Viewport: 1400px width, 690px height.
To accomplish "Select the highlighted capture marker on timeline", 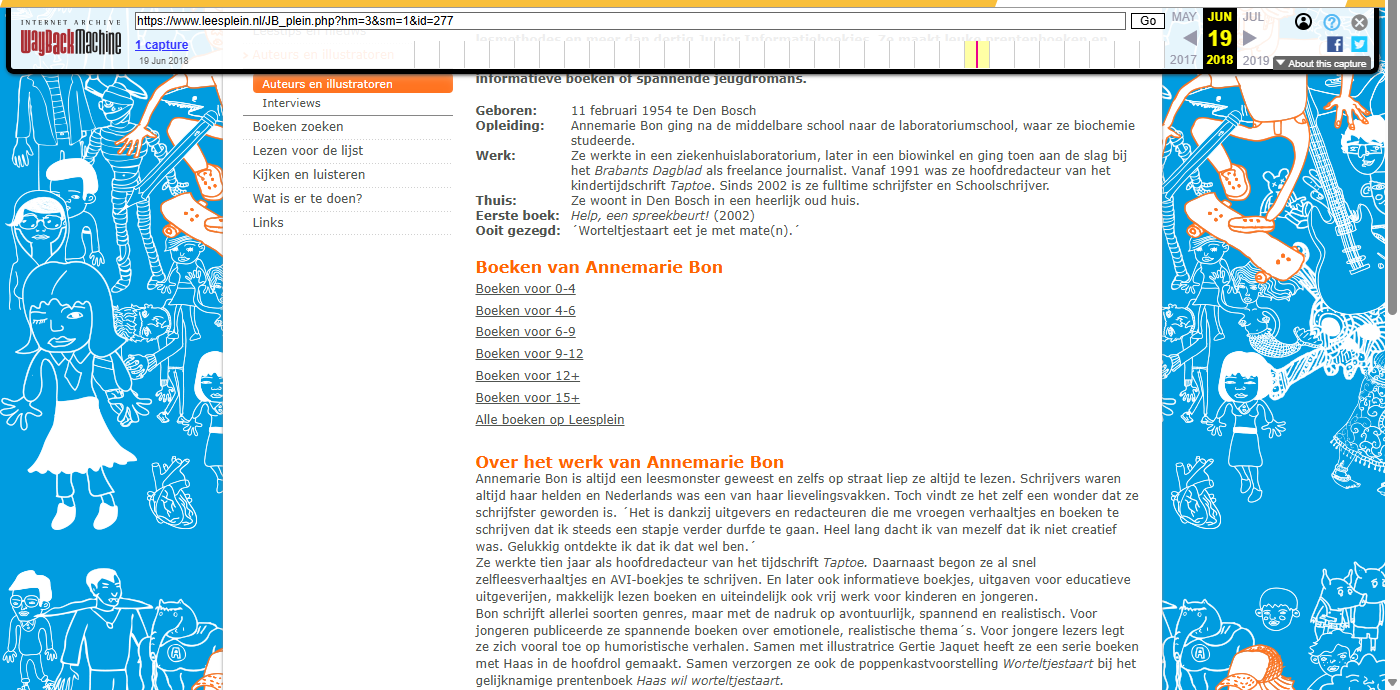I will pos(977,54).
